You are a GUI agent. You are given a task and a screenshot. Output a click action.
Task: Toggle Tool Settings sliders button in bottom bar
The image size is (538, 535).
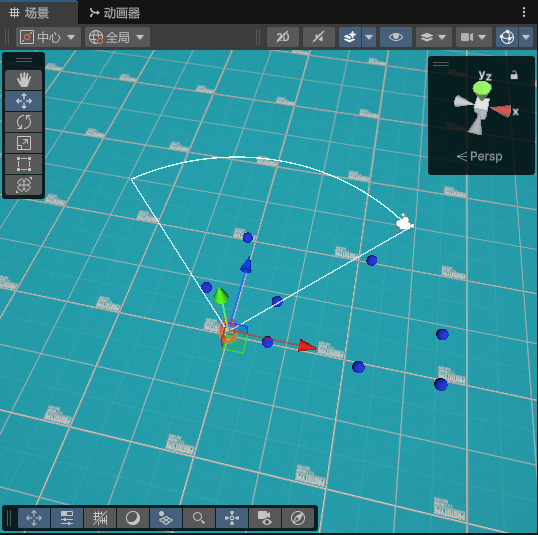click(67, 518)
